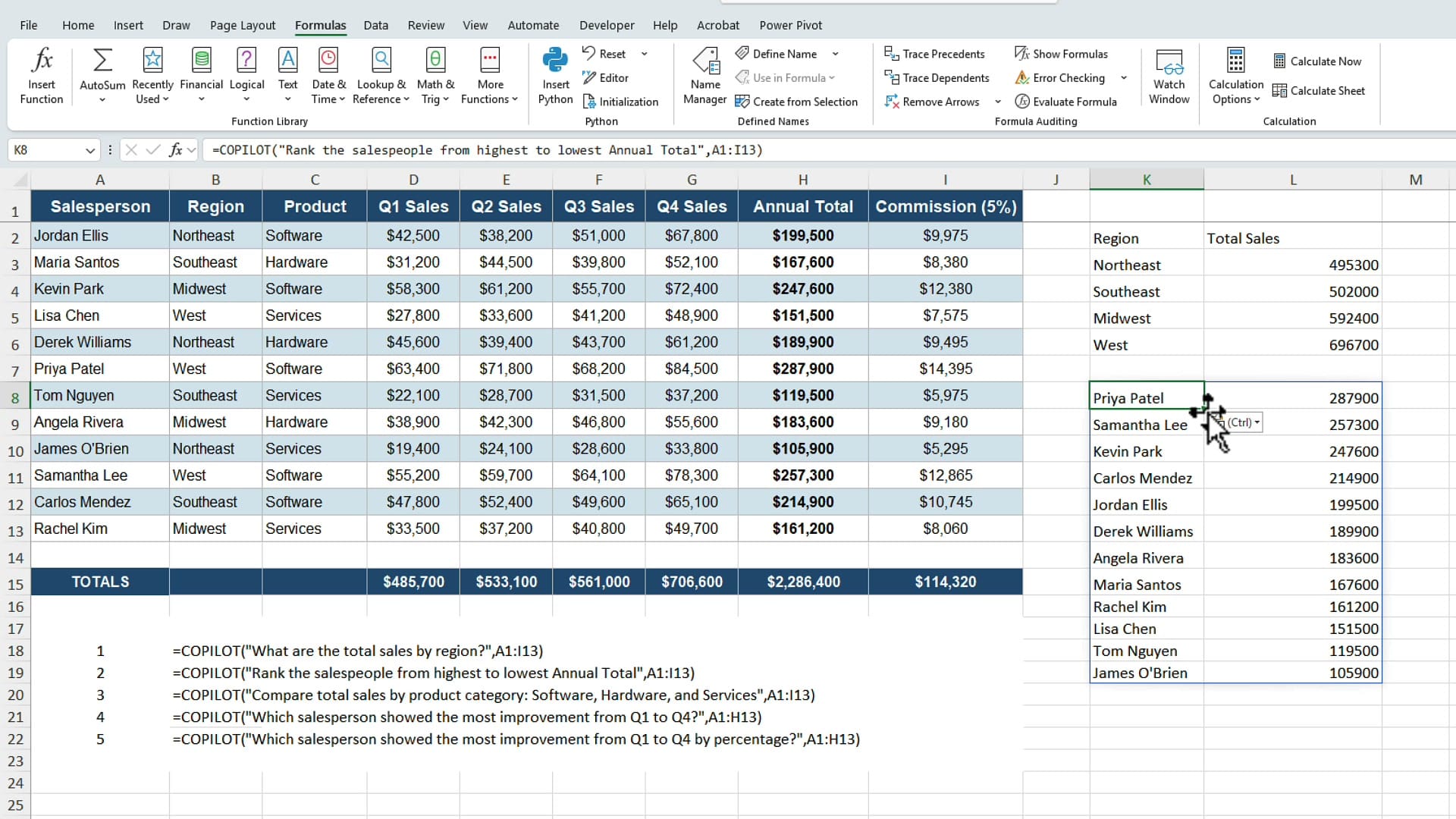Expand the AutoSum dropdown arrow
This screenshot has width=1456, height=819.
102,99
